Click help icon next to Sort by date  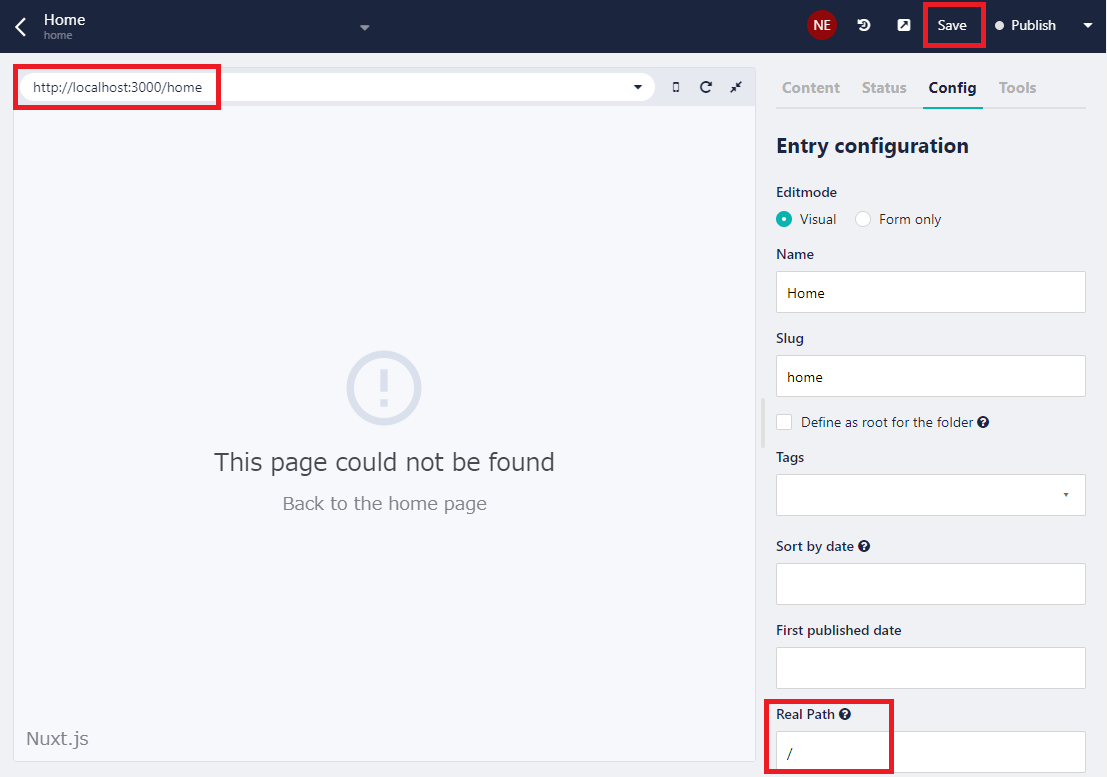click(x=864, y=546)
